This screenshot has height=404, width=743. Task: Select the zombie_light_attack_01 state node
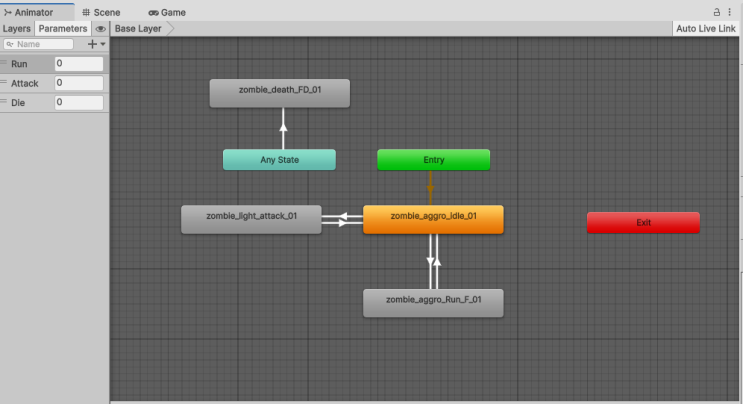point(251,219)
